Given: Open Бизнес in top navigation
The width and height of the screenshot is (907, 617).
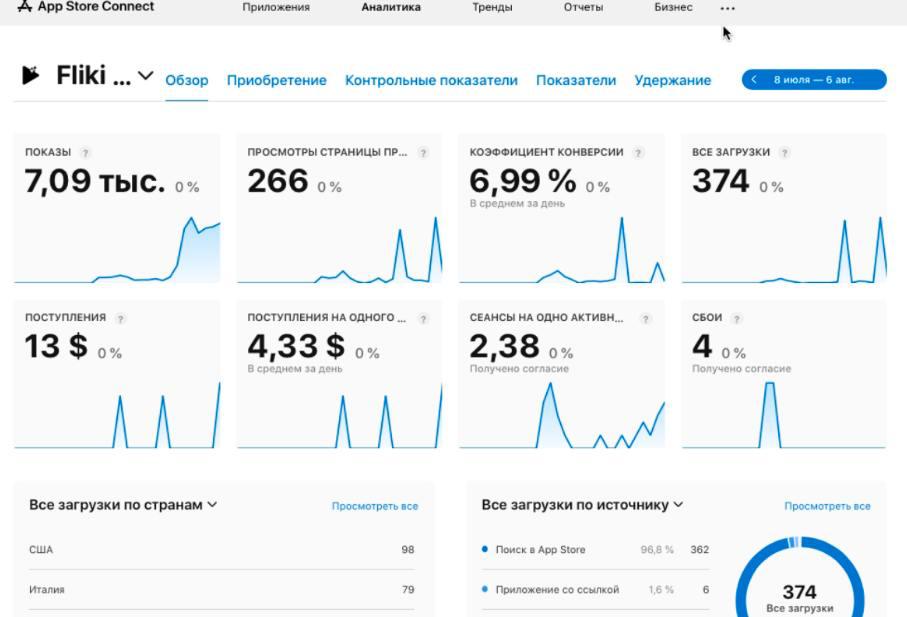Looking at the screenshot, I should [673, 8].
